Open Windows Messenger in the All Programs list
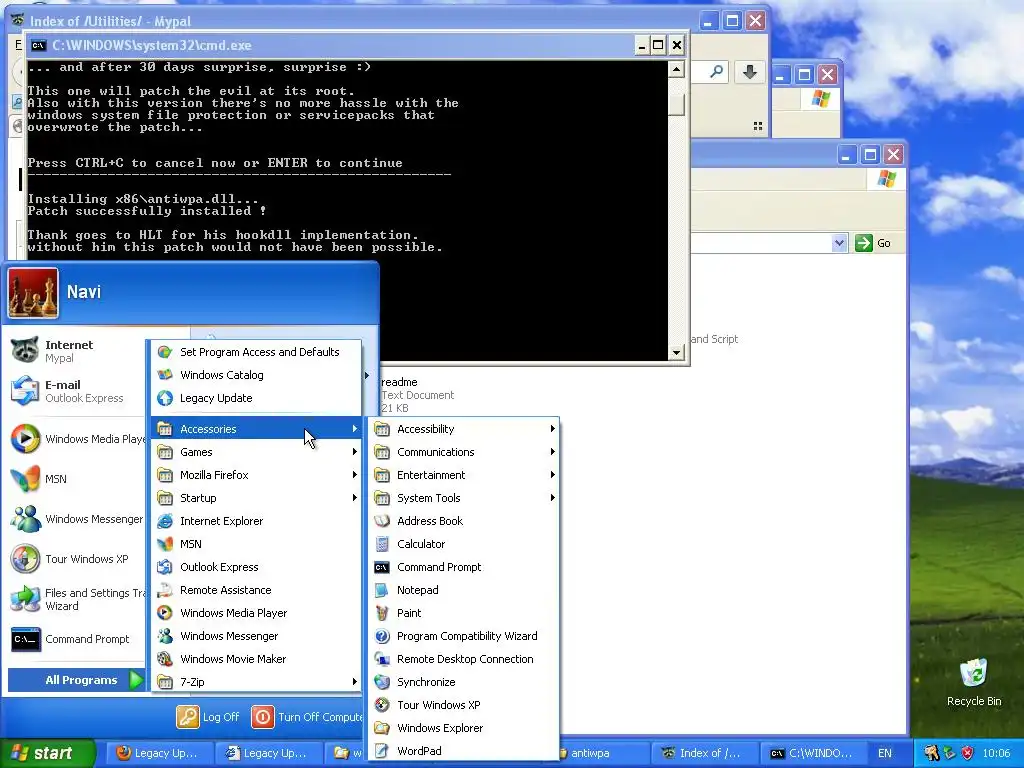The height and width of the screenshot is (768, 1024). [x=256, y=636]
